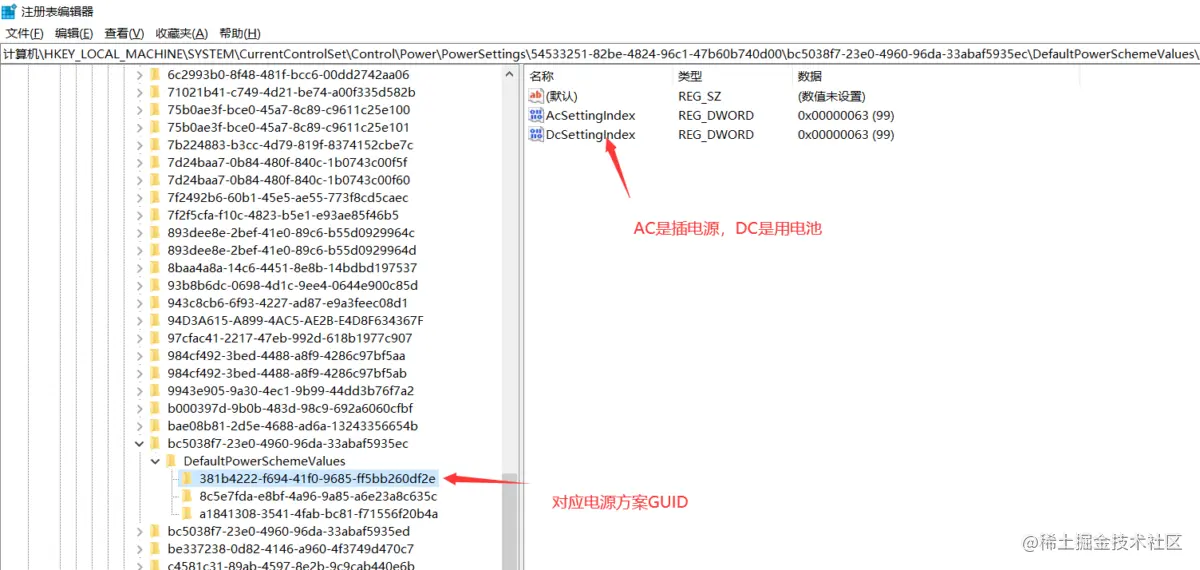Open the 查看(V) menu
The width and height of the screenshot is (1200, 570).
coord(124,34)
